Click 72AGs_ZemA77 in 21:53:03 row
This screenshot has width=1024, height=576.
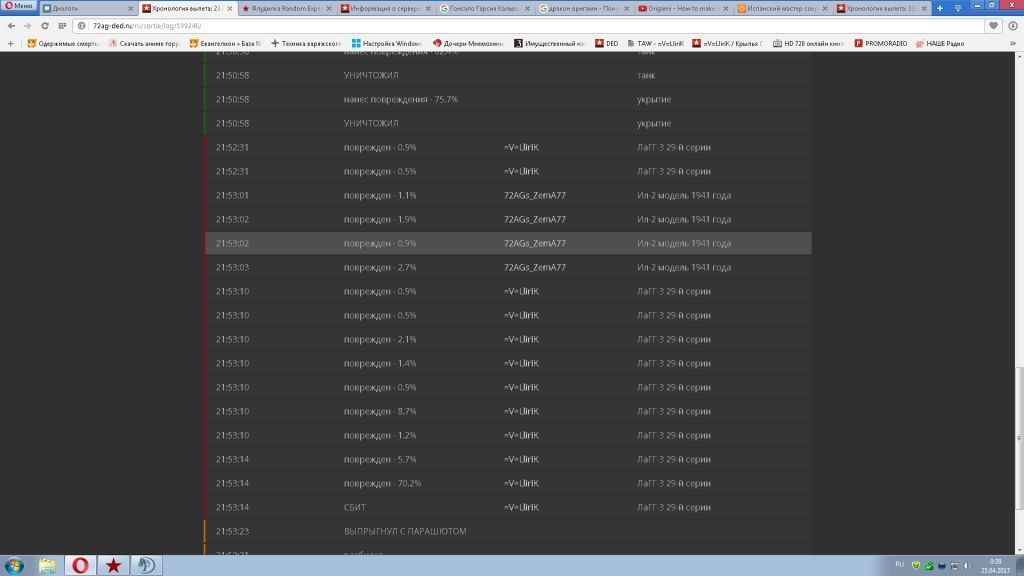click(x=535, y=267)
